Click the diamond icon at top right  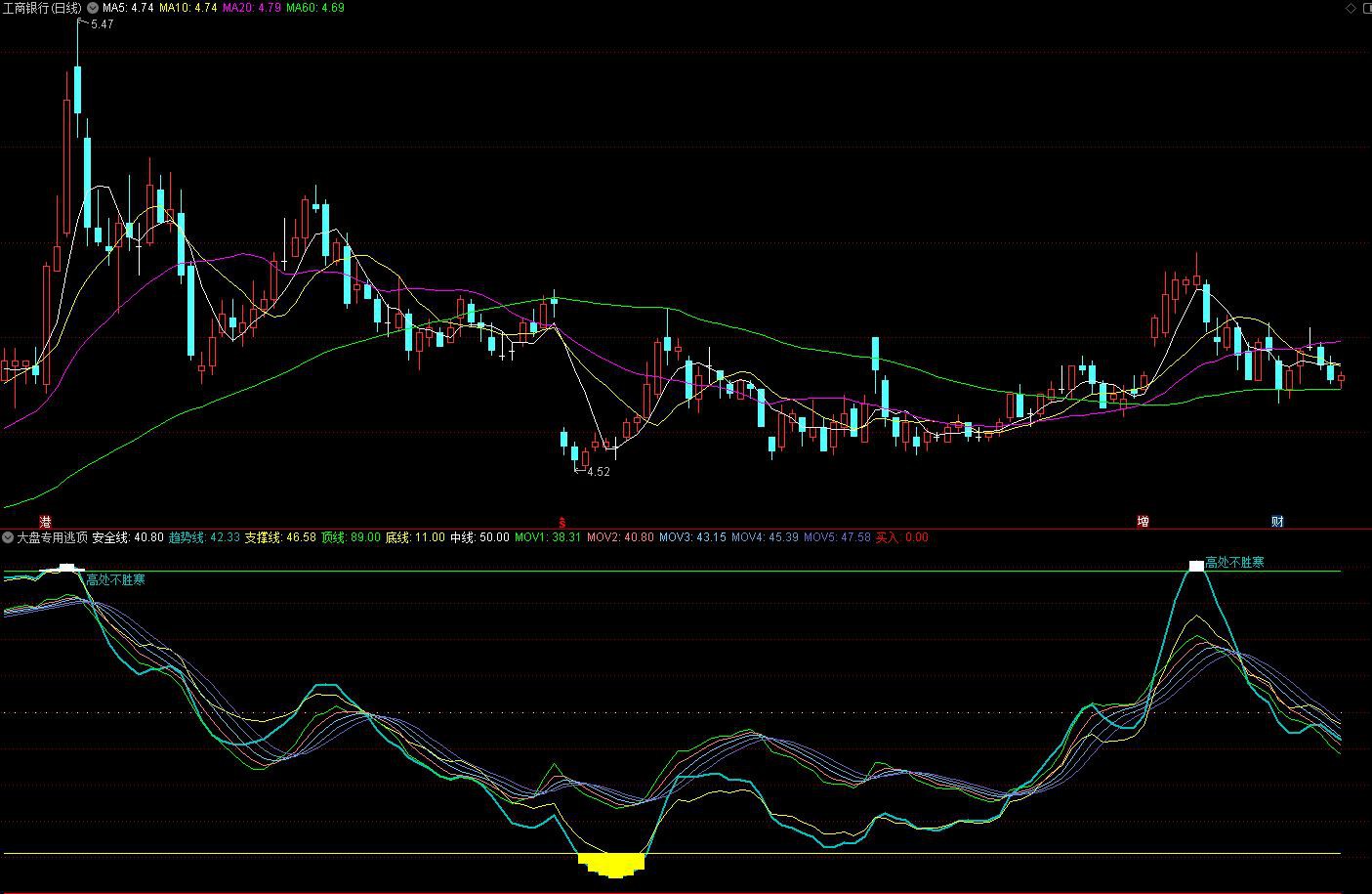click(x=1351, y=8)
